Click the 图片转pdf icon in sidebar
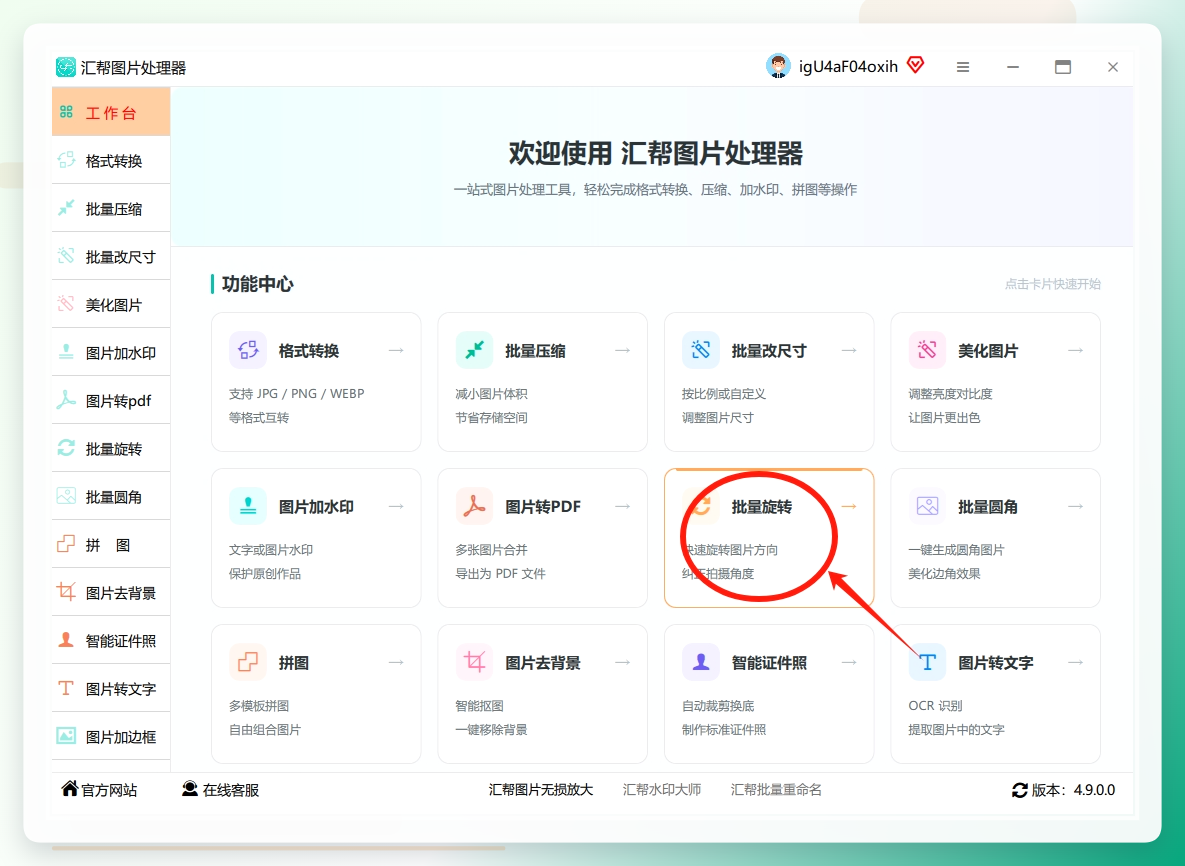 [x=67, y=400]
